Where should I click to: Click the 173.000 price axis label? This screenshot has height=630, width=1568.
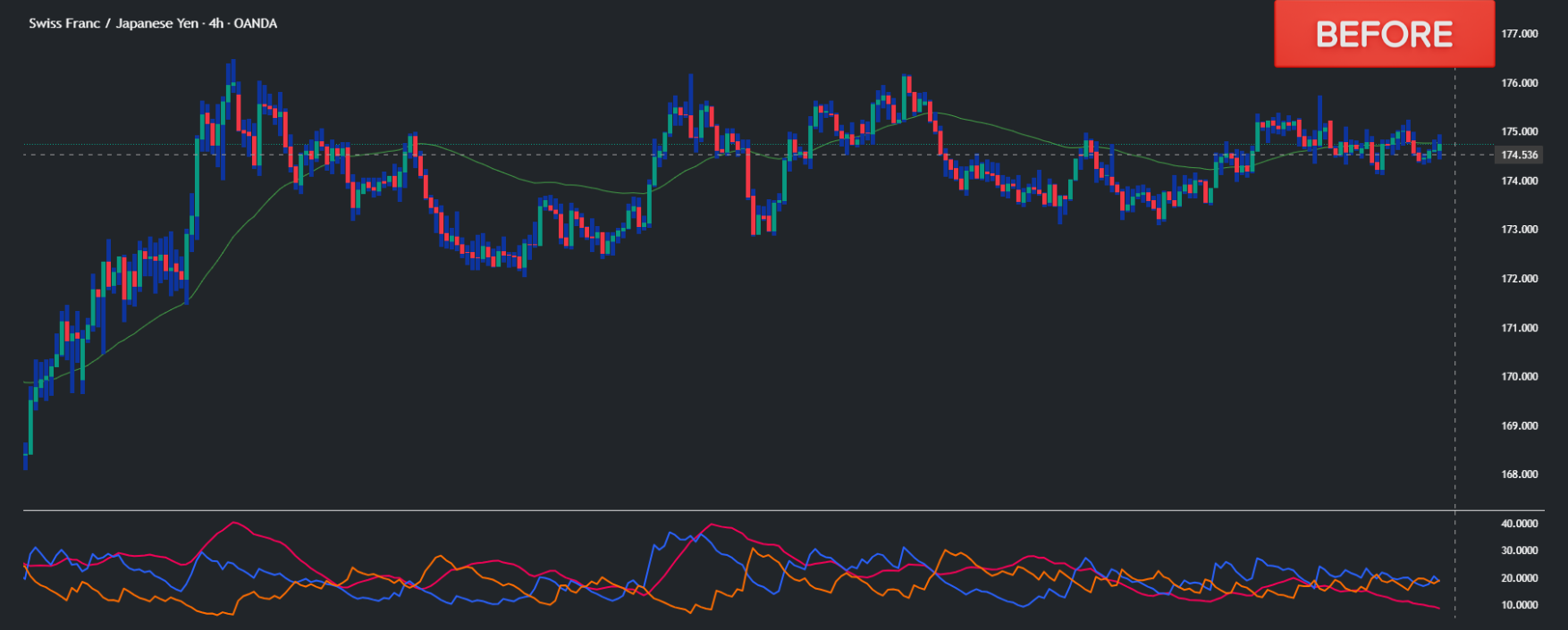click(x=1519, y=230)
